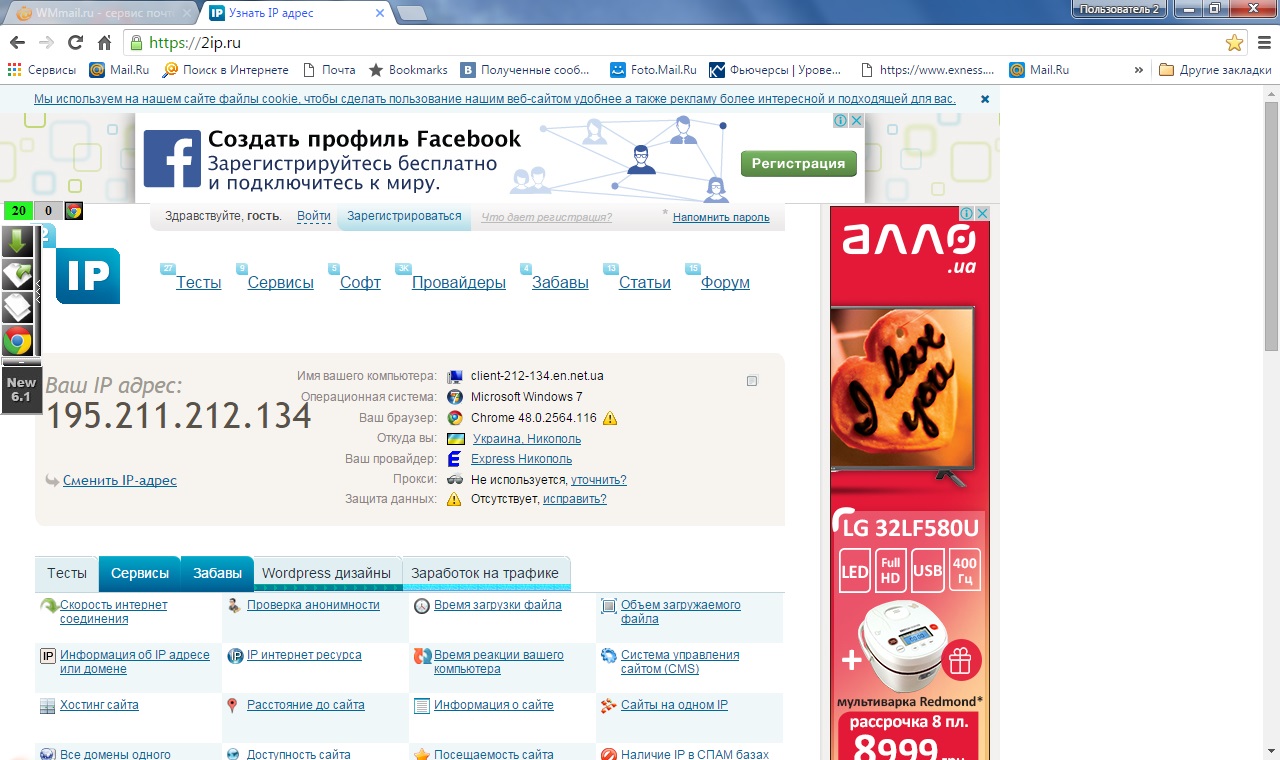Image resolution: width=1280 pixels, height=760 pixels.
Task: Click the green download arrow sidebar icon
Action: tap(17, 242)
